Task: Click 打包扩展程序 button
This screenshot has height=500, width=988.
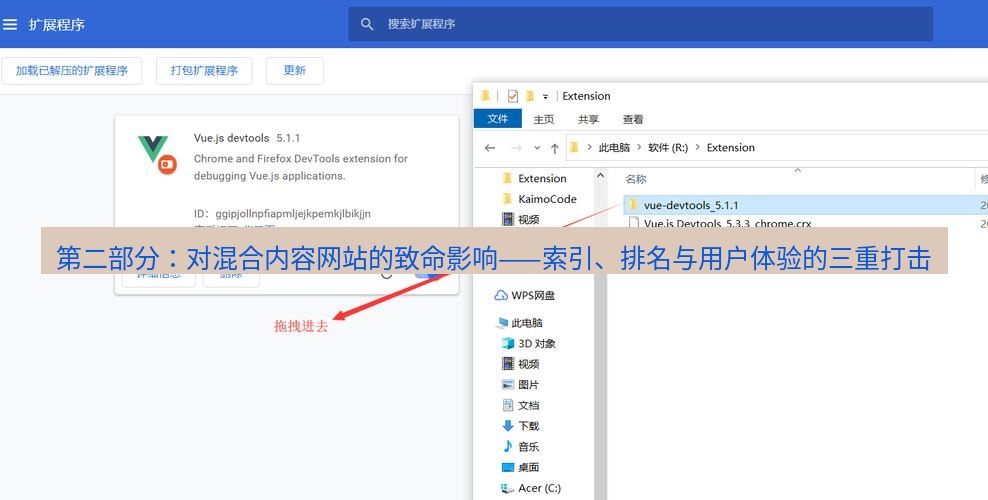Action: coord(204,71)
